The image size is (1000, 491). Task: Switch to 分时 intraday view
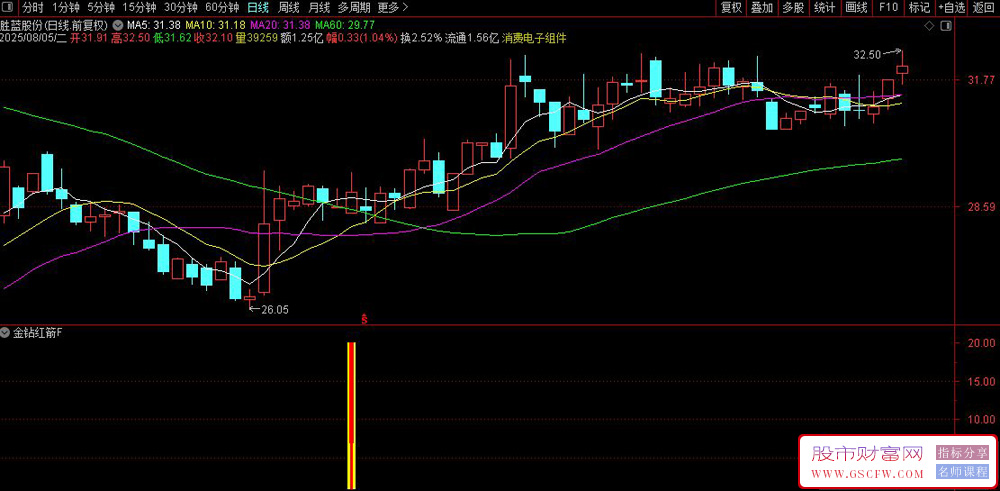(x=33, y=8)
